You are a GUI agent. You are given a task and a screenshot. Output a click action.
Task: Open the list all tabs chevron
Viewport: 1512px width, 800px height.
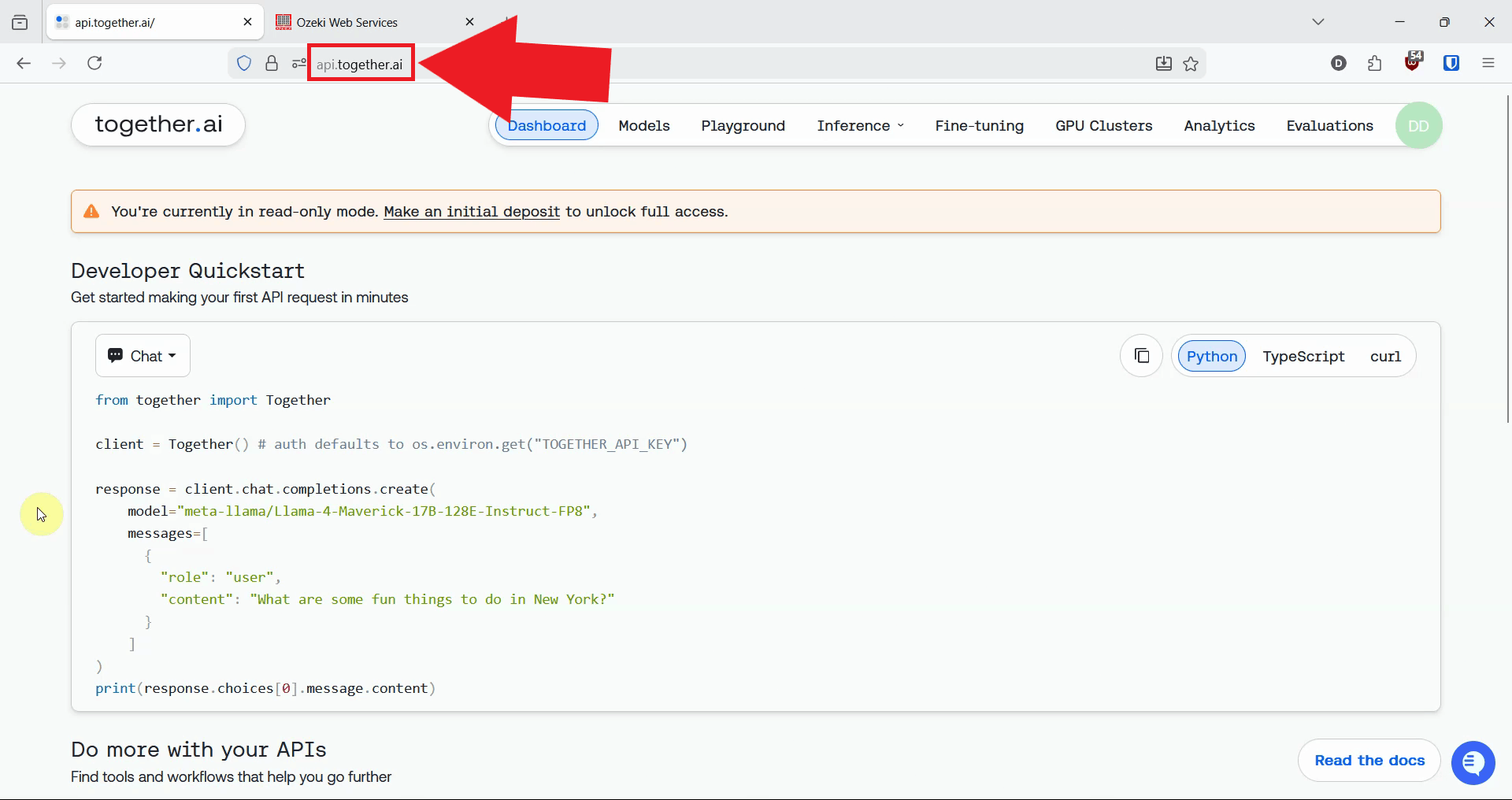click(x=1318, y=22)
